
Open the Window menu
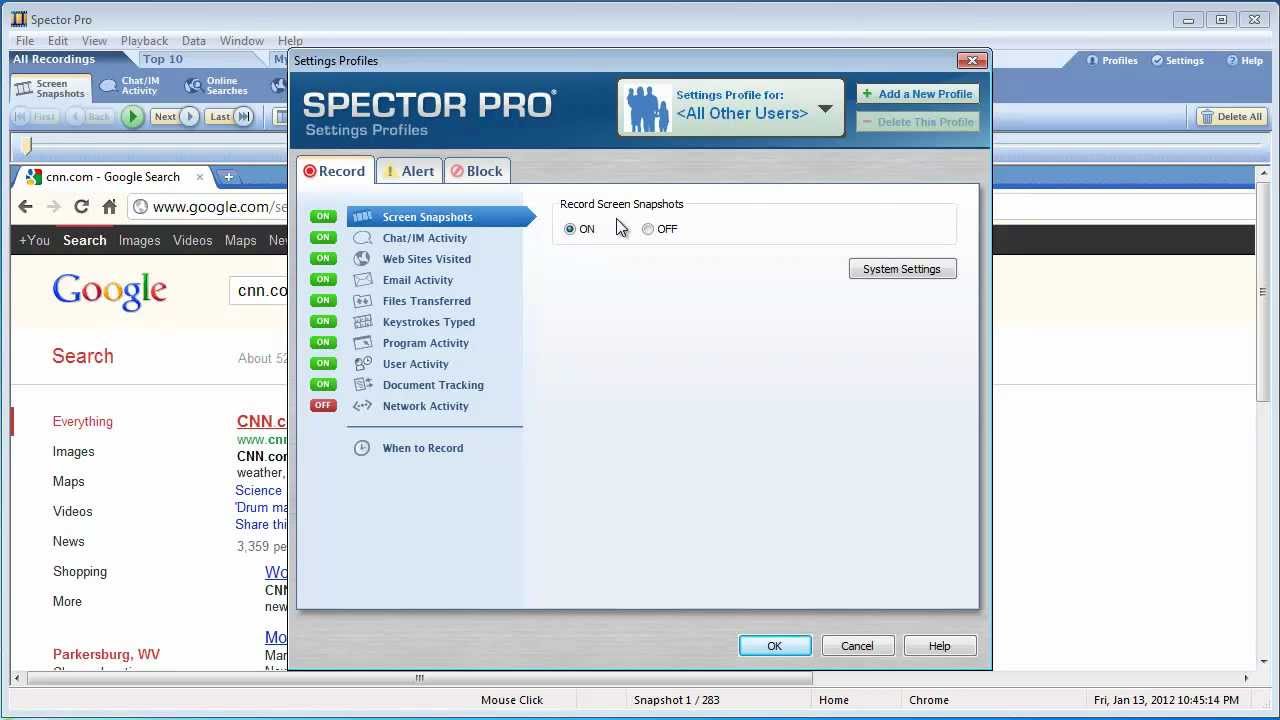tap(242, 41)
